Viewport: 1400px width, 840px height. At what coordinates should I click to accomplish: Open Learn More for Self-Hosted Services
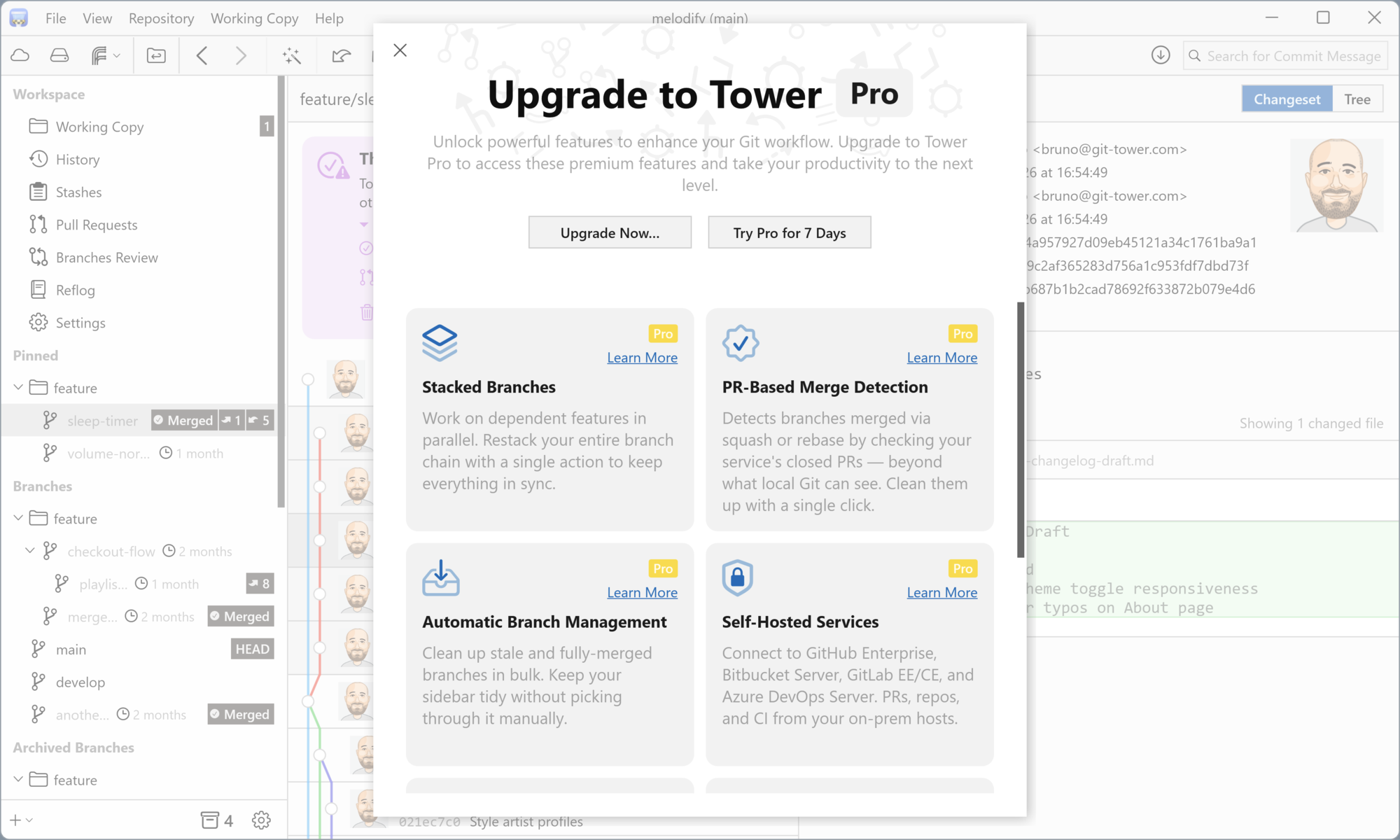coord(941,592)
